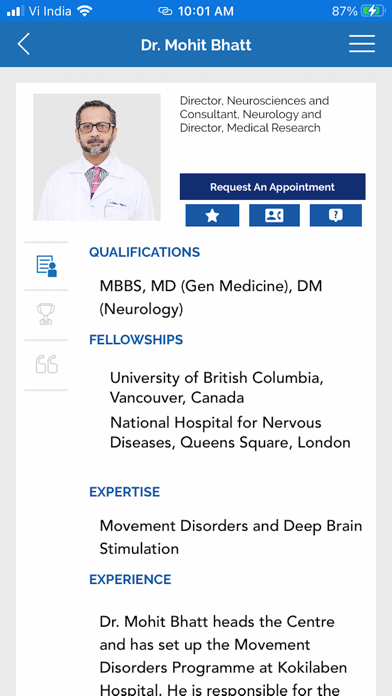Select the quotes testimonials tab icon
Viewport: 392px width, 696px height.
[47, 364]
